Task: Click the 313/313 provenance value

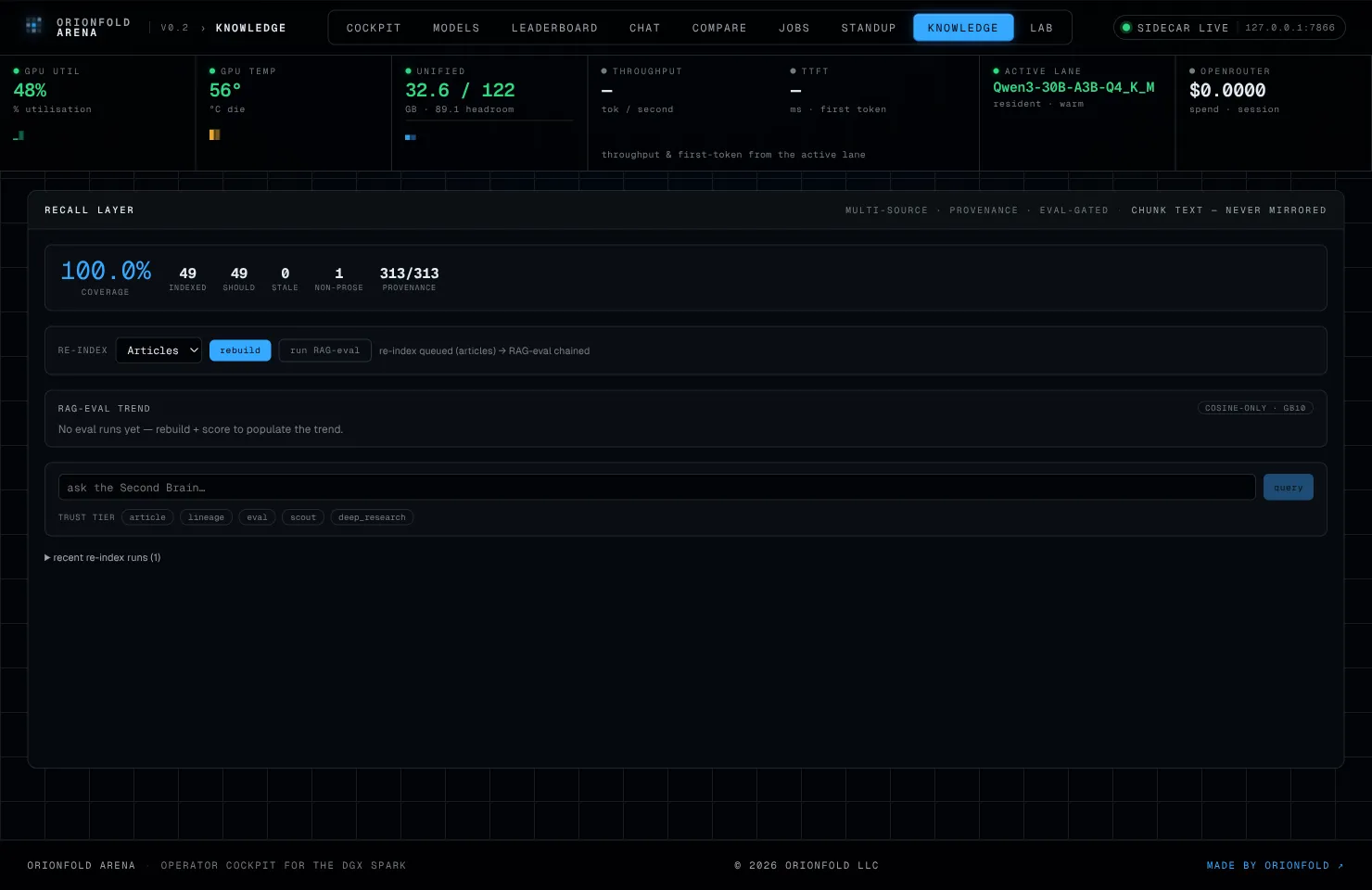Action: (x=409, y=273)
